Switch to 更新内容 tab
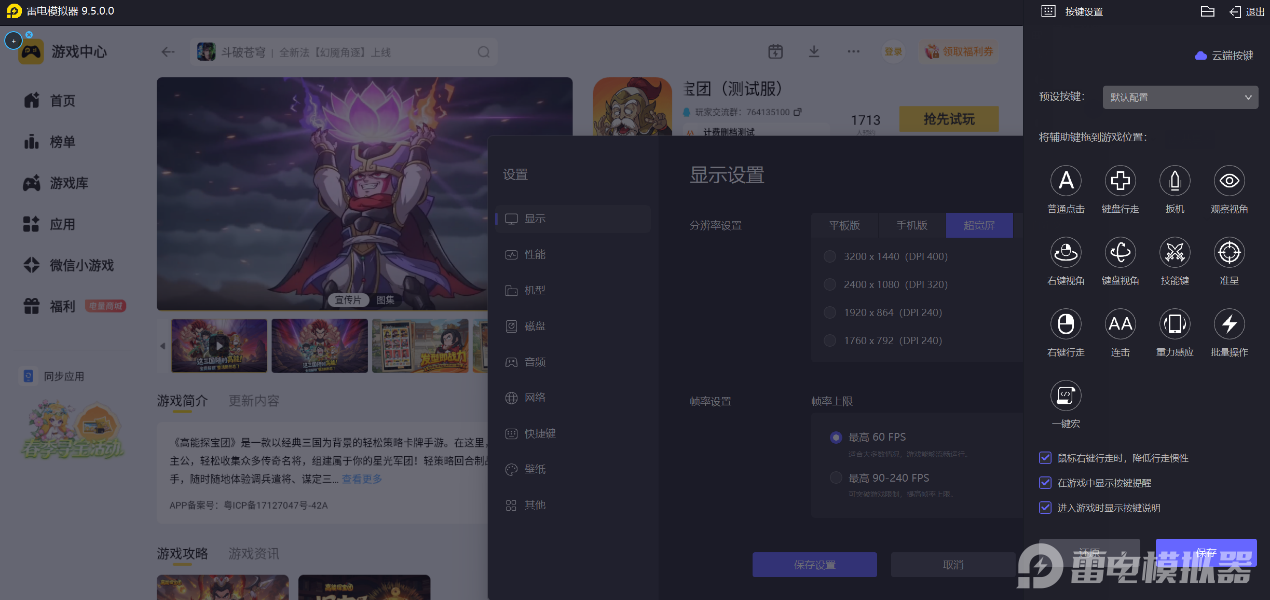1270x600 pixels. tap(254, 401)
